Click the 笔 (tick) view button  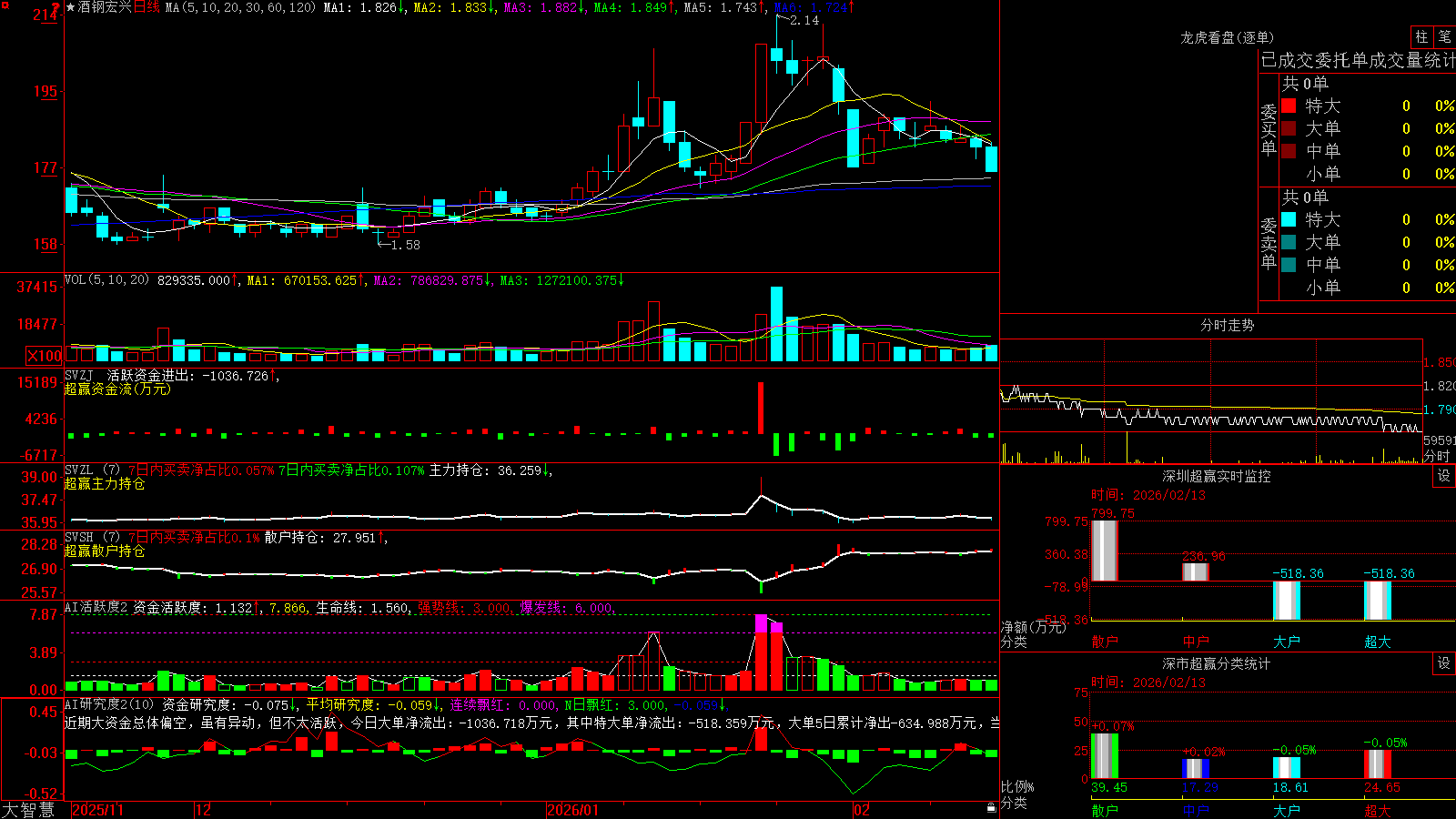point(1444,37)
